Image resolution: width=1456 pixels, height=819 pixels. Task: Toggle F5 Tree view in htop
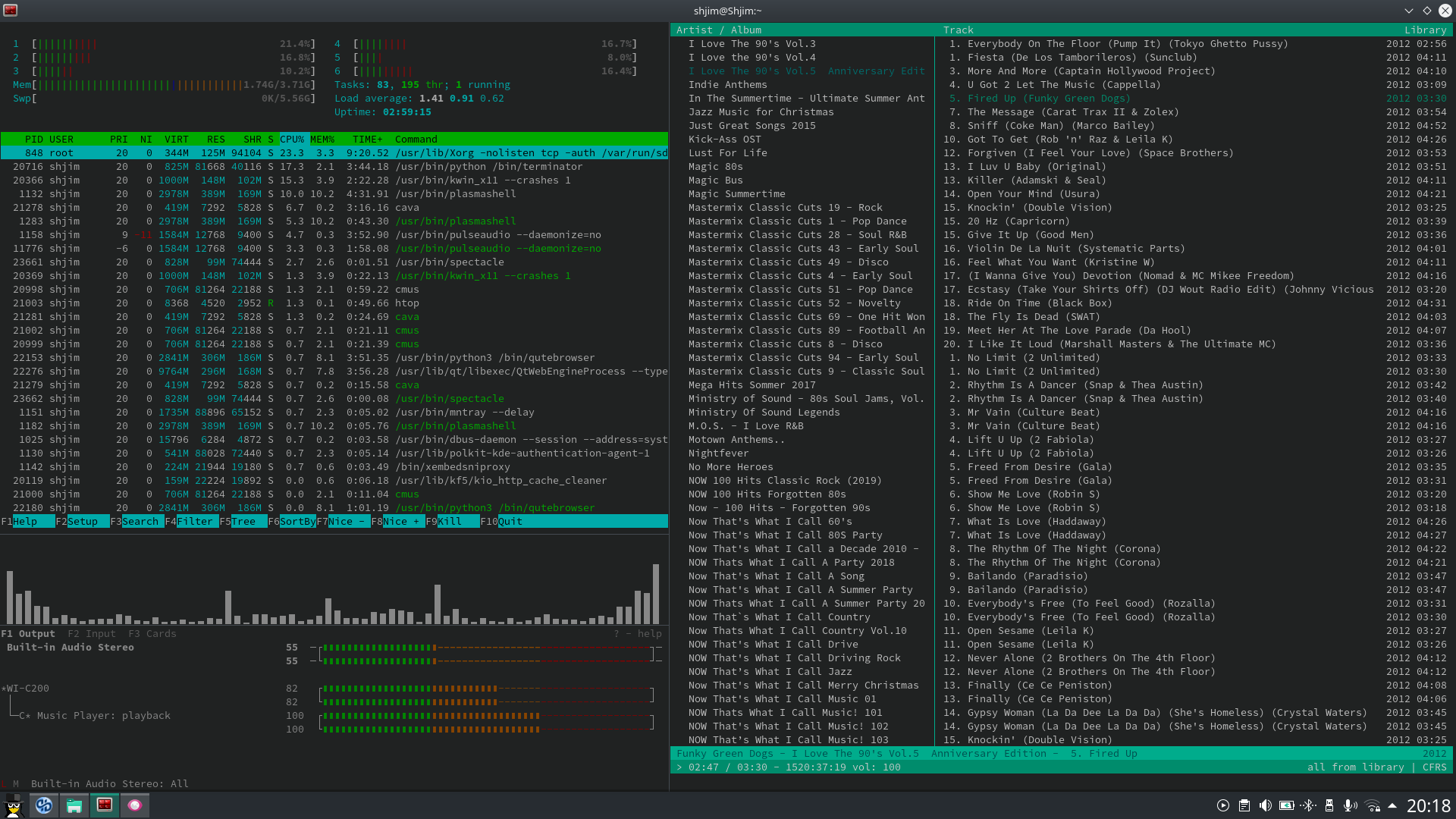pos(243,522)
